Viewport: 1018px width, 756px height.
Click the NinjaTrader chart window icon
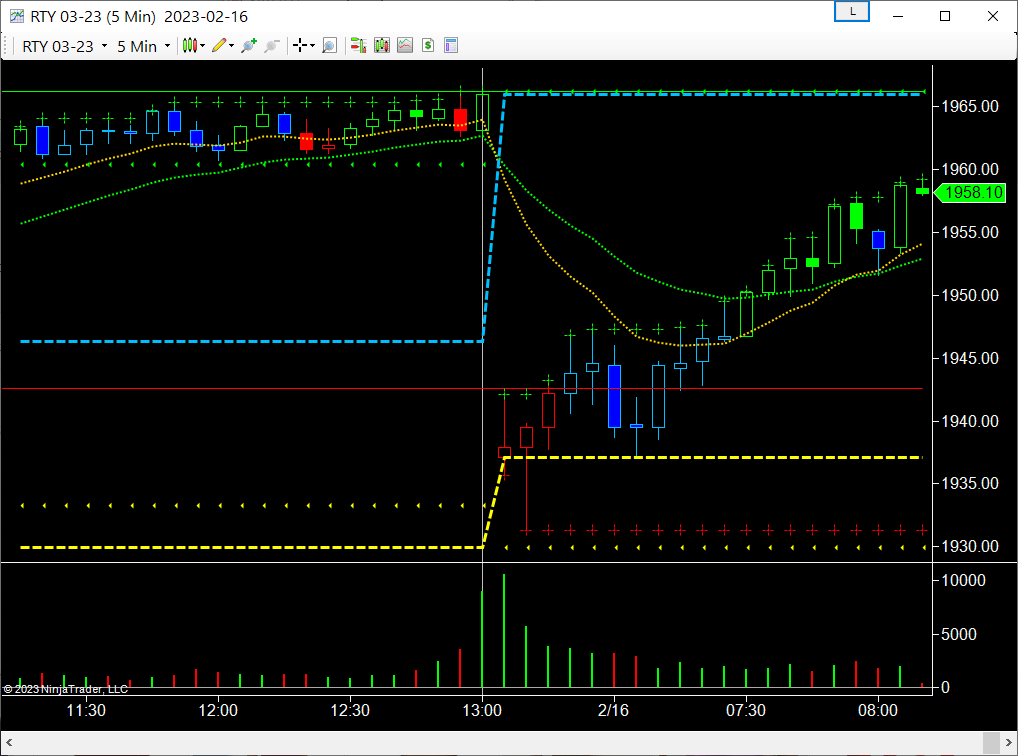16,16
